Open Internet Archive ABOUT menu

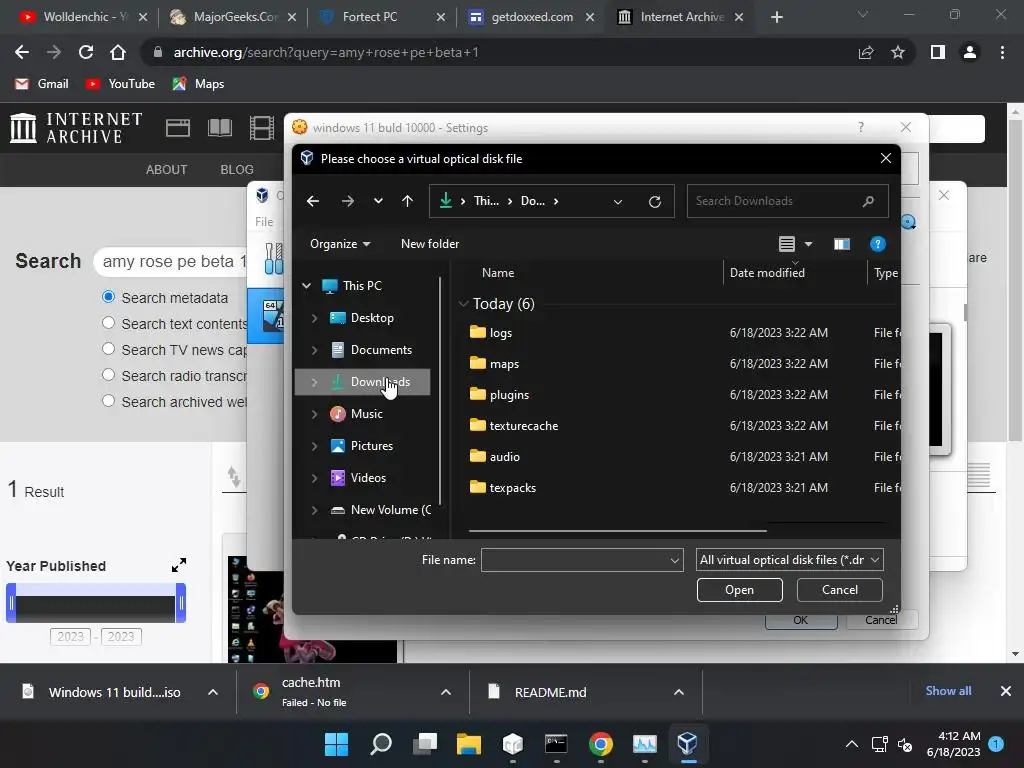pyautogui.click(x=167, y=170)
